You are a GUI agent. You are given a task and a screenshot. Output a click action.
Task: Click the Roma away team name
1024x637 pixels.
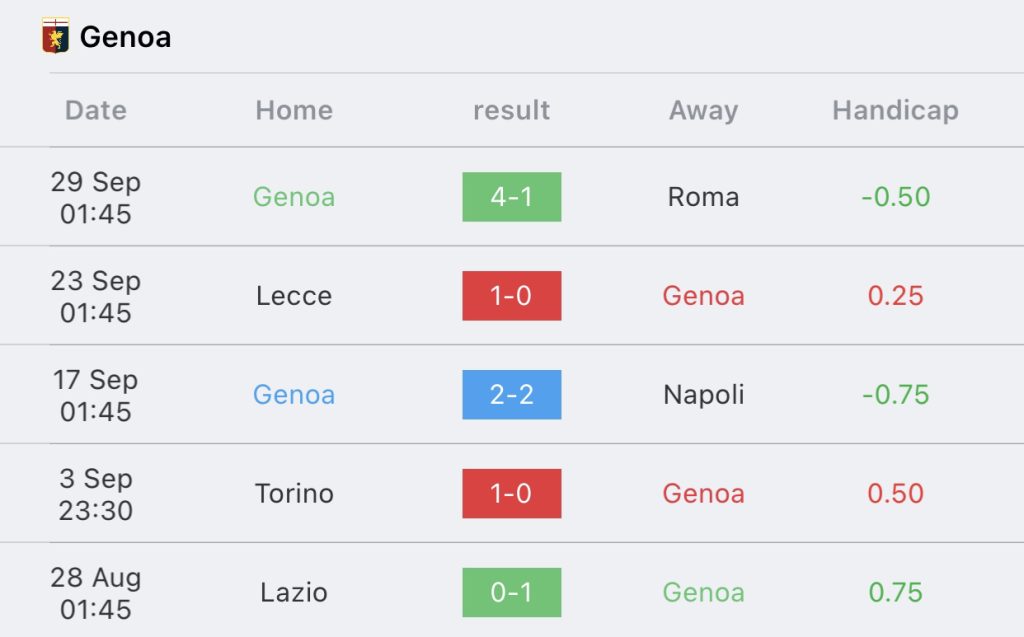tap(703, 197)
